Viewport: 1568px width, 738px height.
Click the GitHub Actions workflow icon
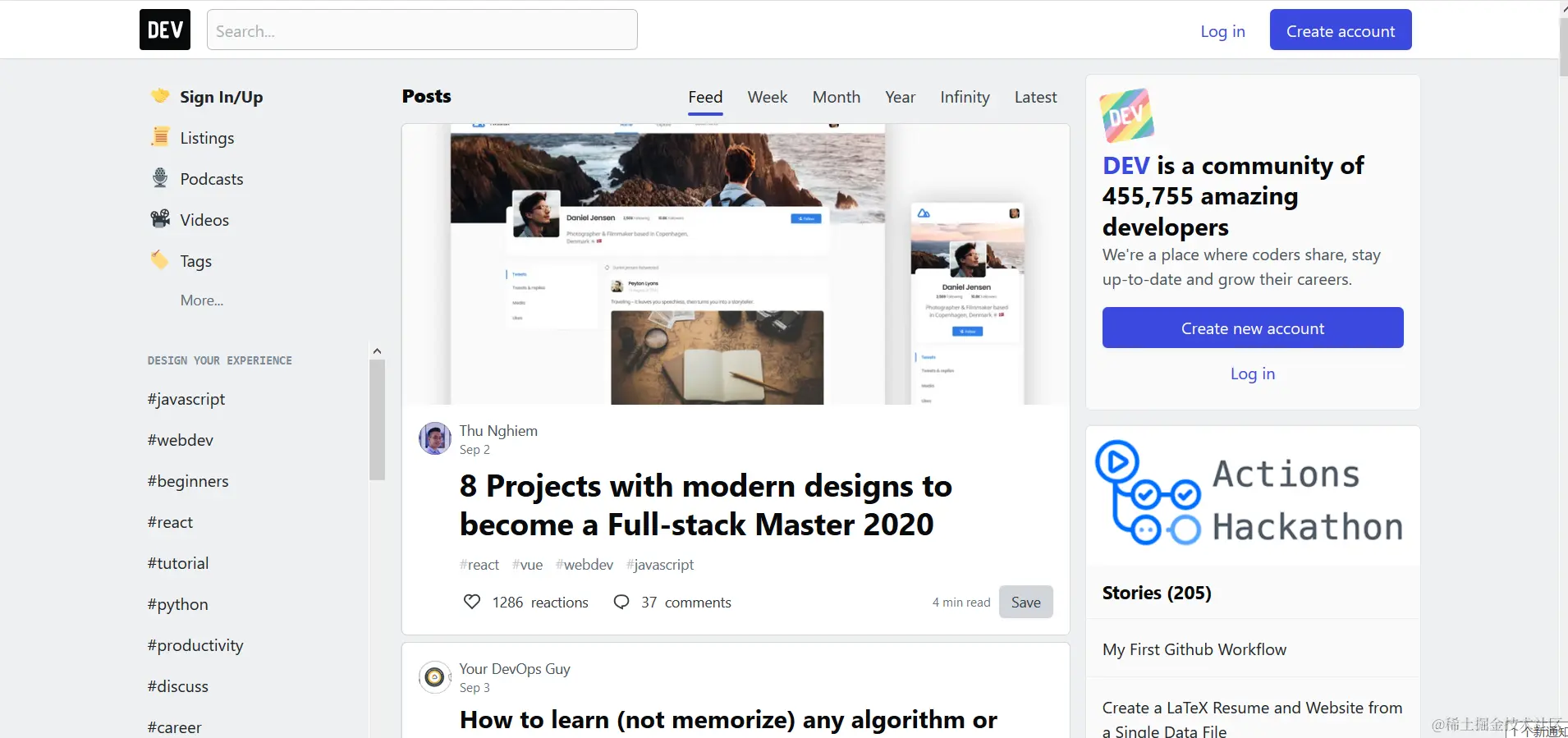[x=1148, y=493]
